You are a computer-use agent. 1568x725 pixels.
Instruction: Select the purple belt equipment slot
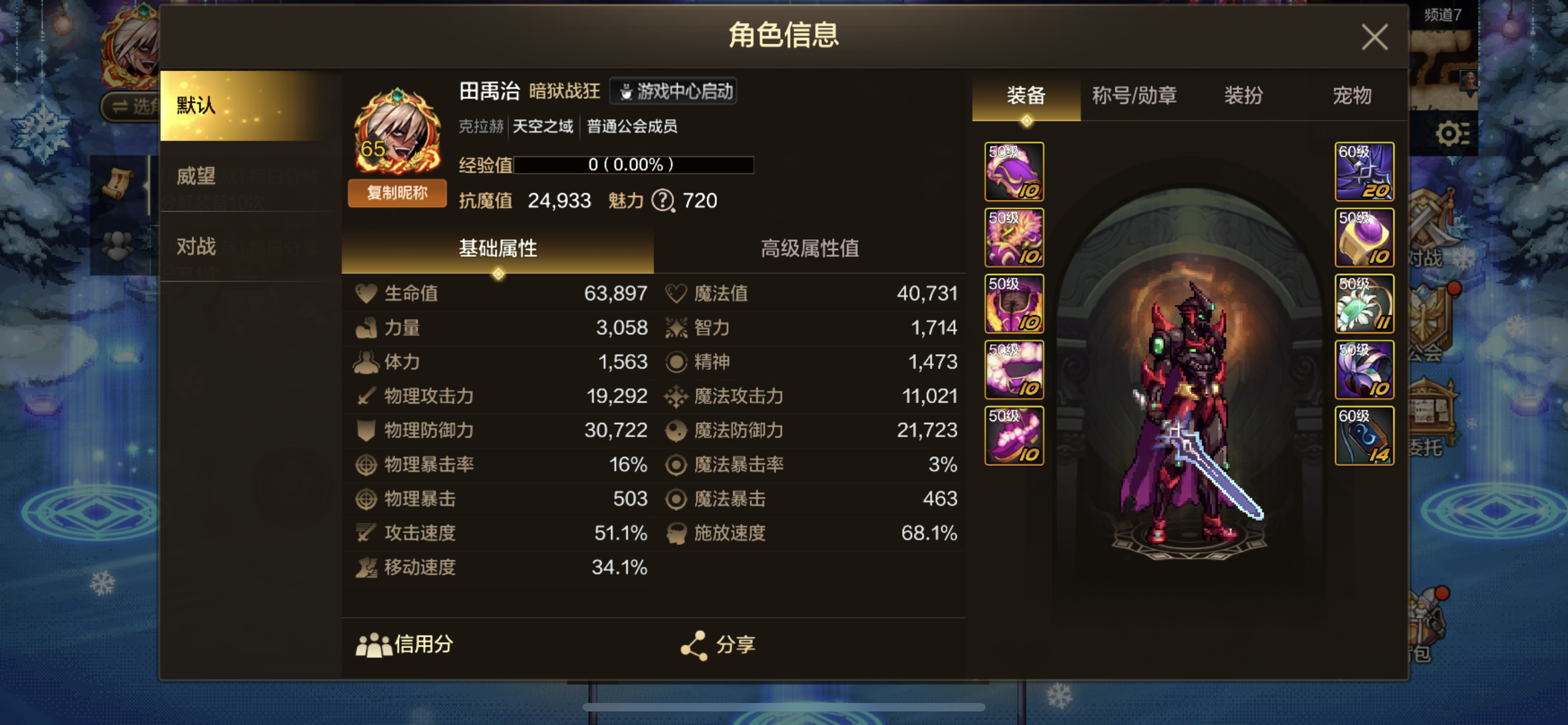pyautogui.click(x=1014, y=369)
